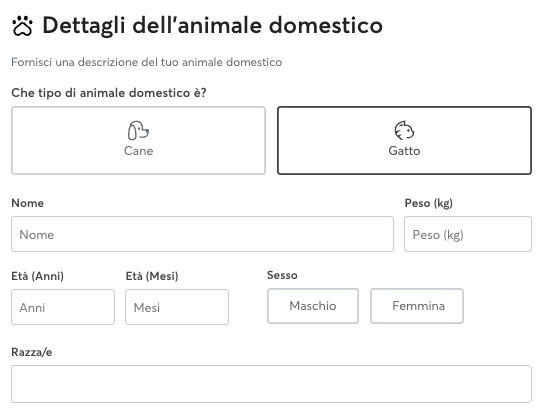Click into the Mesi age field

click(177, 307)
